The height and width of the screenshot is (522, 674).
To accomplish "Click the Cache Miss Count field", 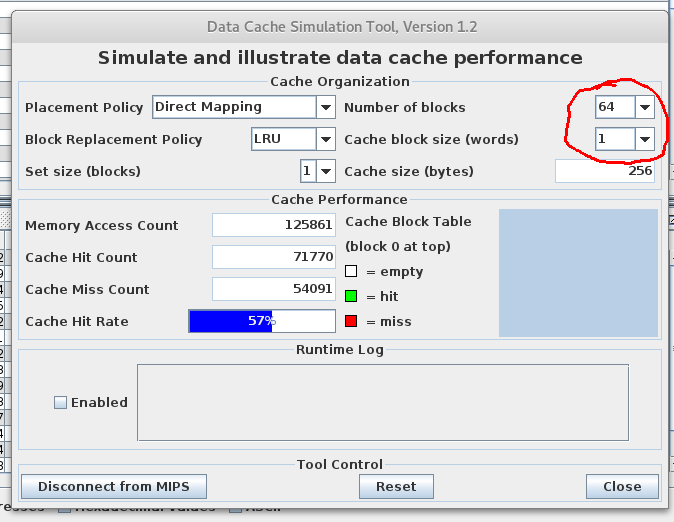I will pyautogui.click(x=273, y=289).
